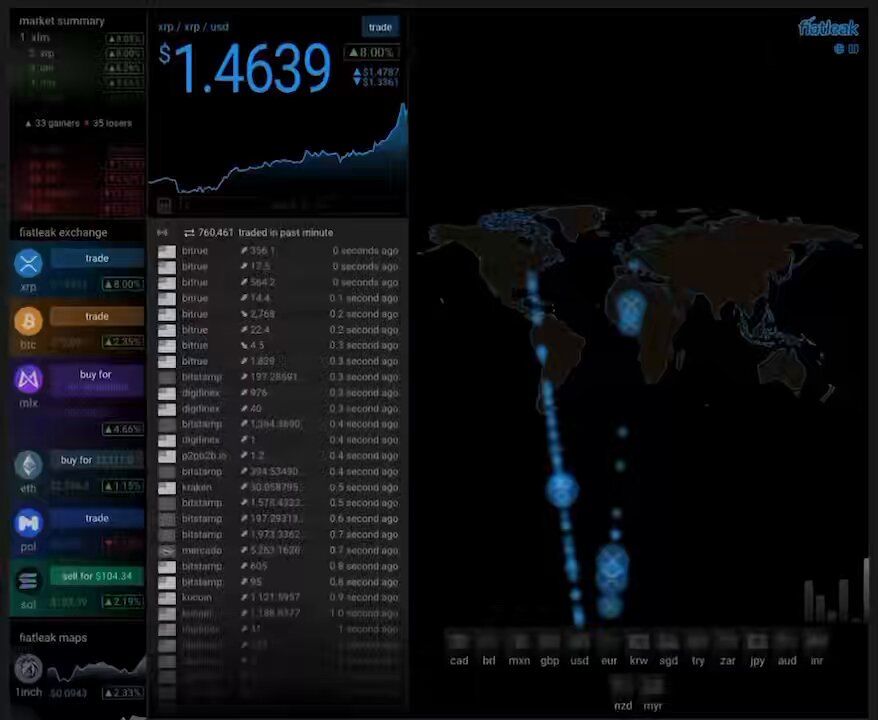878x720 pixels.
Task: Select the try currency flag
Action: 698,641
